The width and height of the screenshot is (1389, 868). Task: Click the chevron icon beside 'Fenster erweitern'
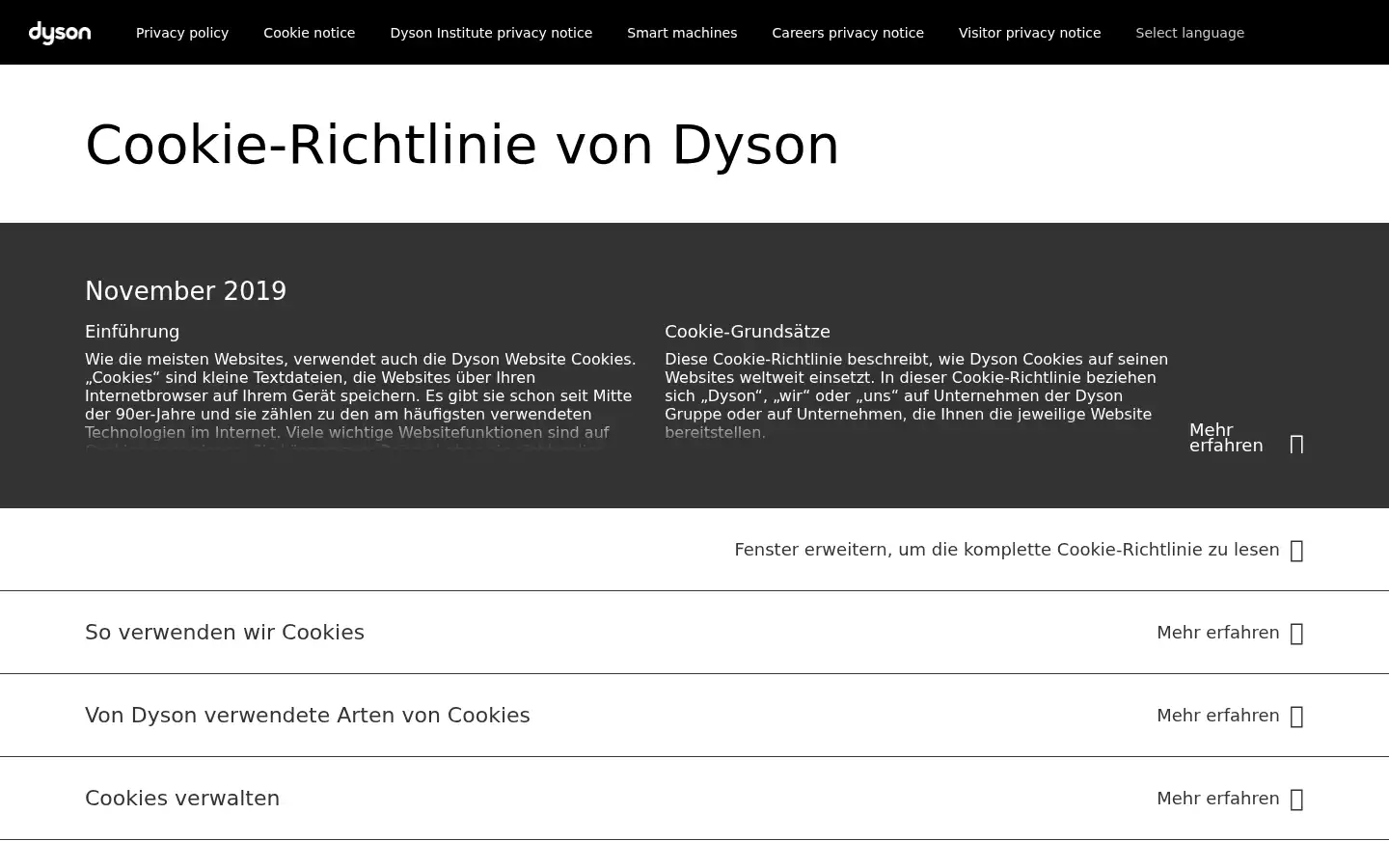click(1296, 551)
